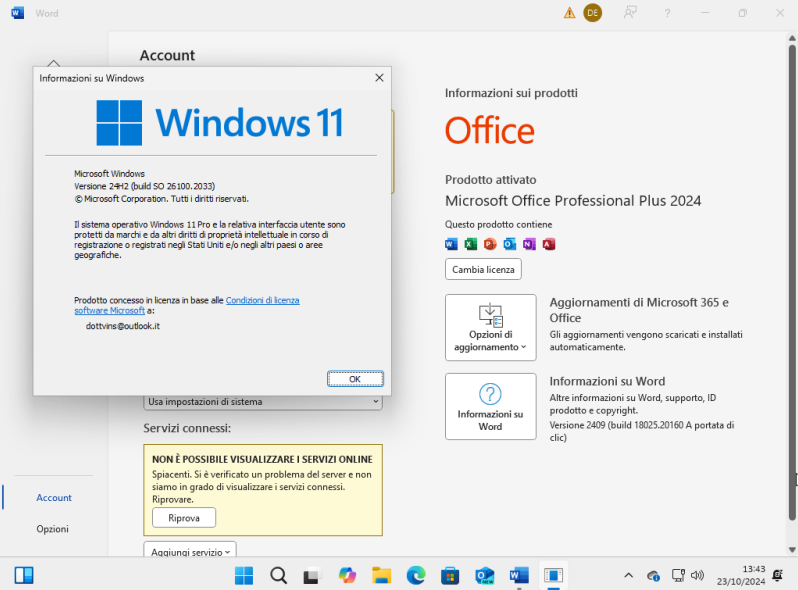Click the Outlook app icon in product list
798x590 pixels.
click(x=509, y=244)
